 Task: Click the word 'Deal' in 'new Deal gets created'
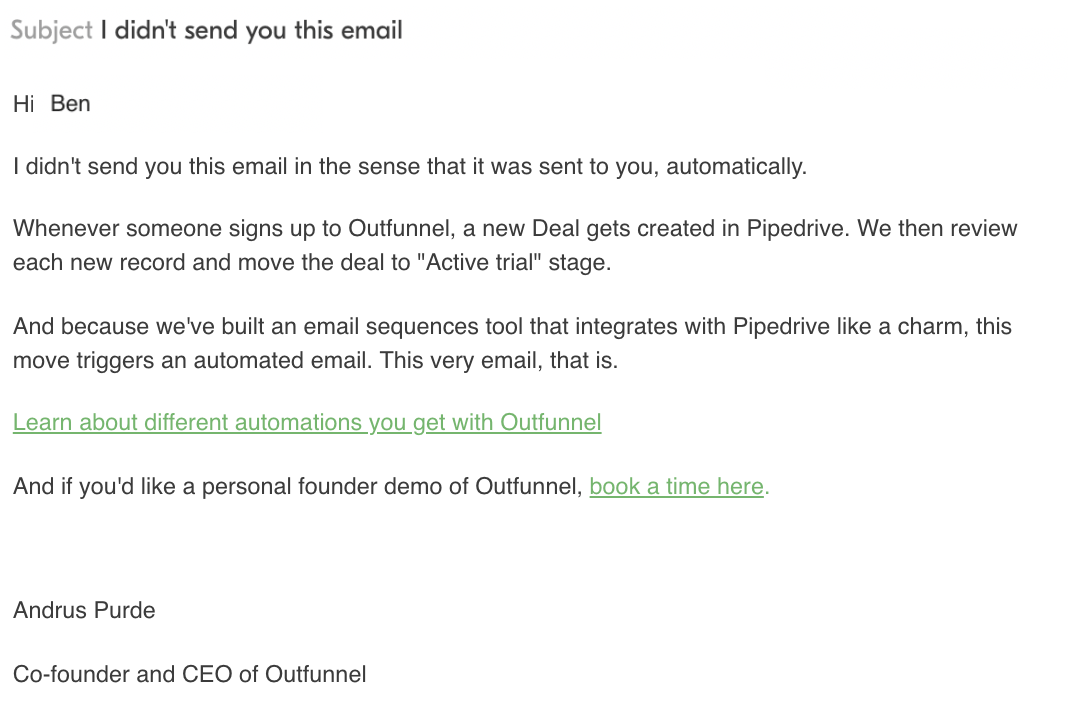tap(555, 228)
